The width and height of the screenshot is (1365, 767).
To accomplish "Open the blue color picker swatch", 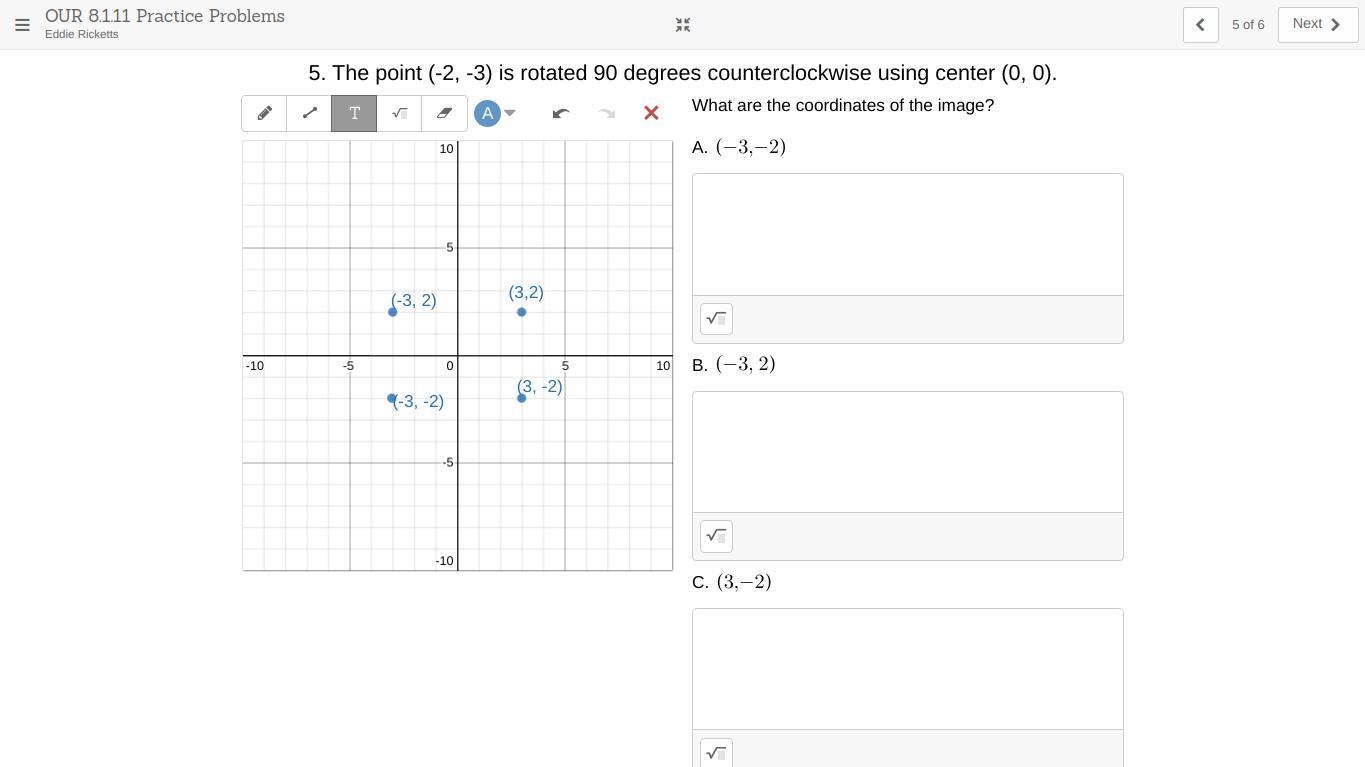I will [x=487, y=113].
